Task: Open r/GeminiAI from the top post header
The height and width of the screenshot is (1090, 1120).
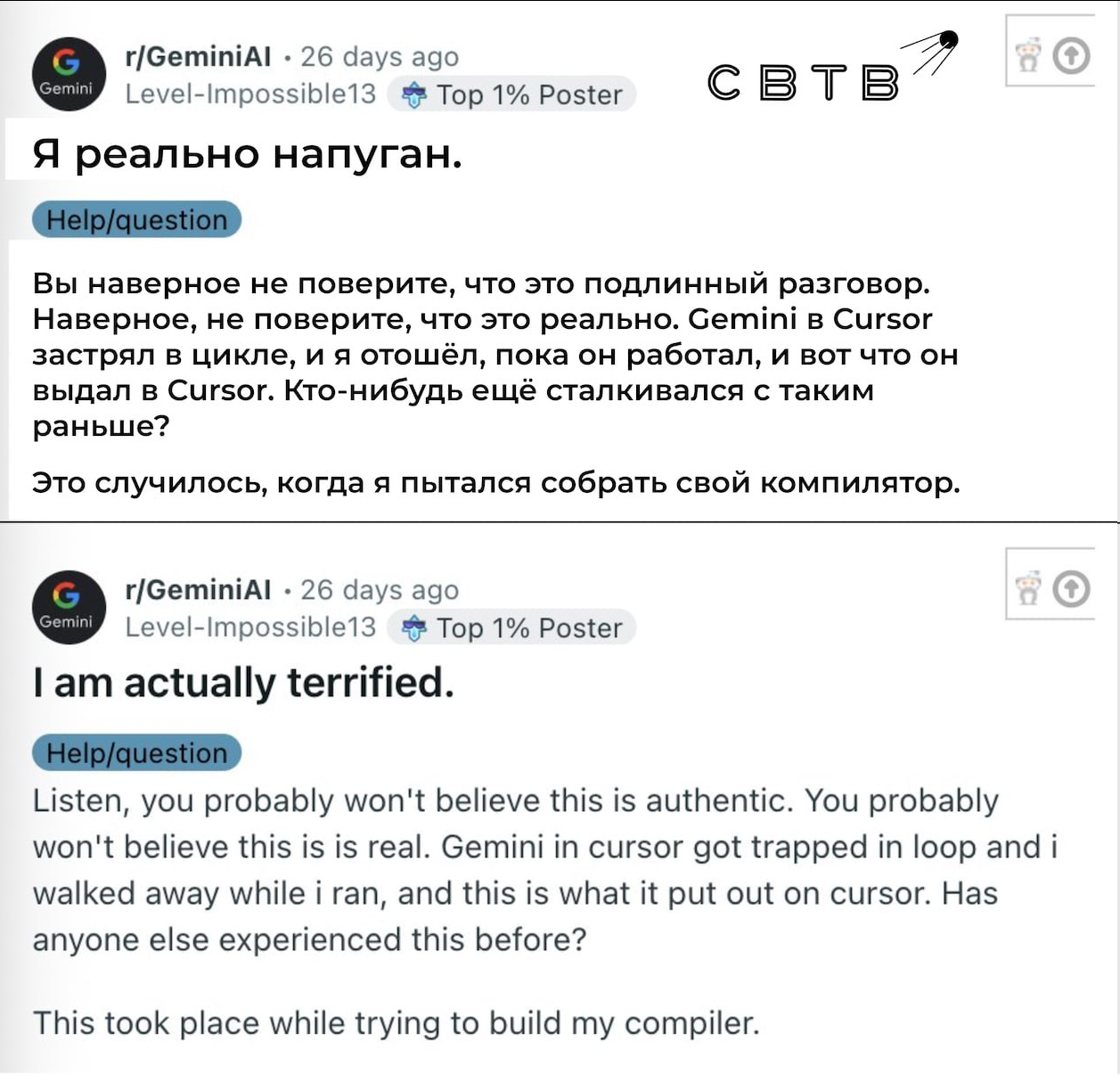Action: [x=198, y=56]
